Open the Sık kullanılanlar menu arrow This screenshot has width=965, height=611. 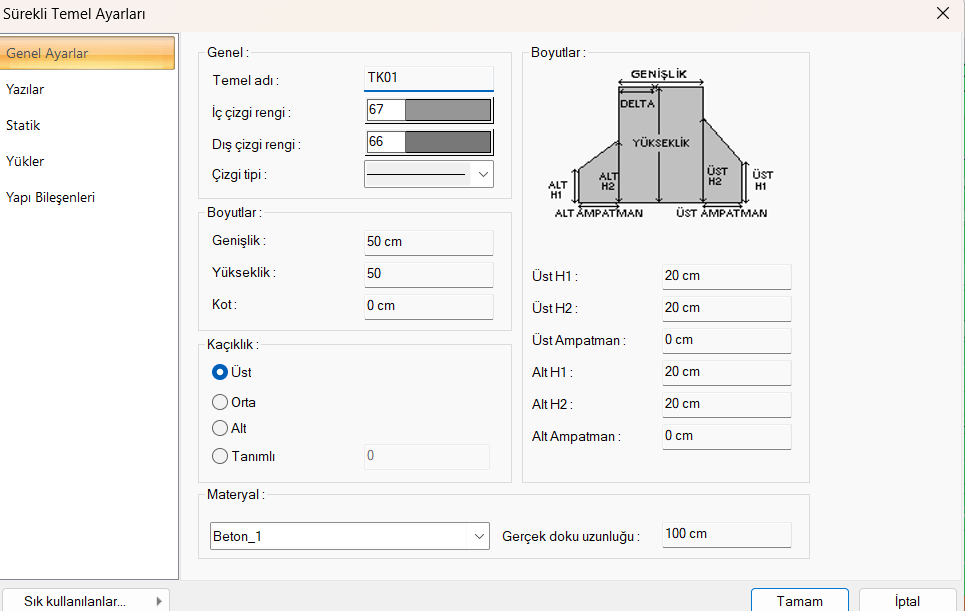(x=159, y=601)
